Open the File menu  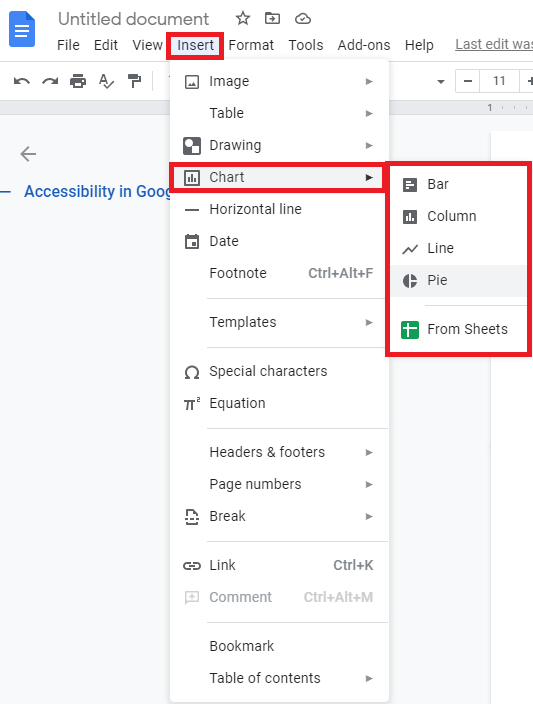point(68,45)
